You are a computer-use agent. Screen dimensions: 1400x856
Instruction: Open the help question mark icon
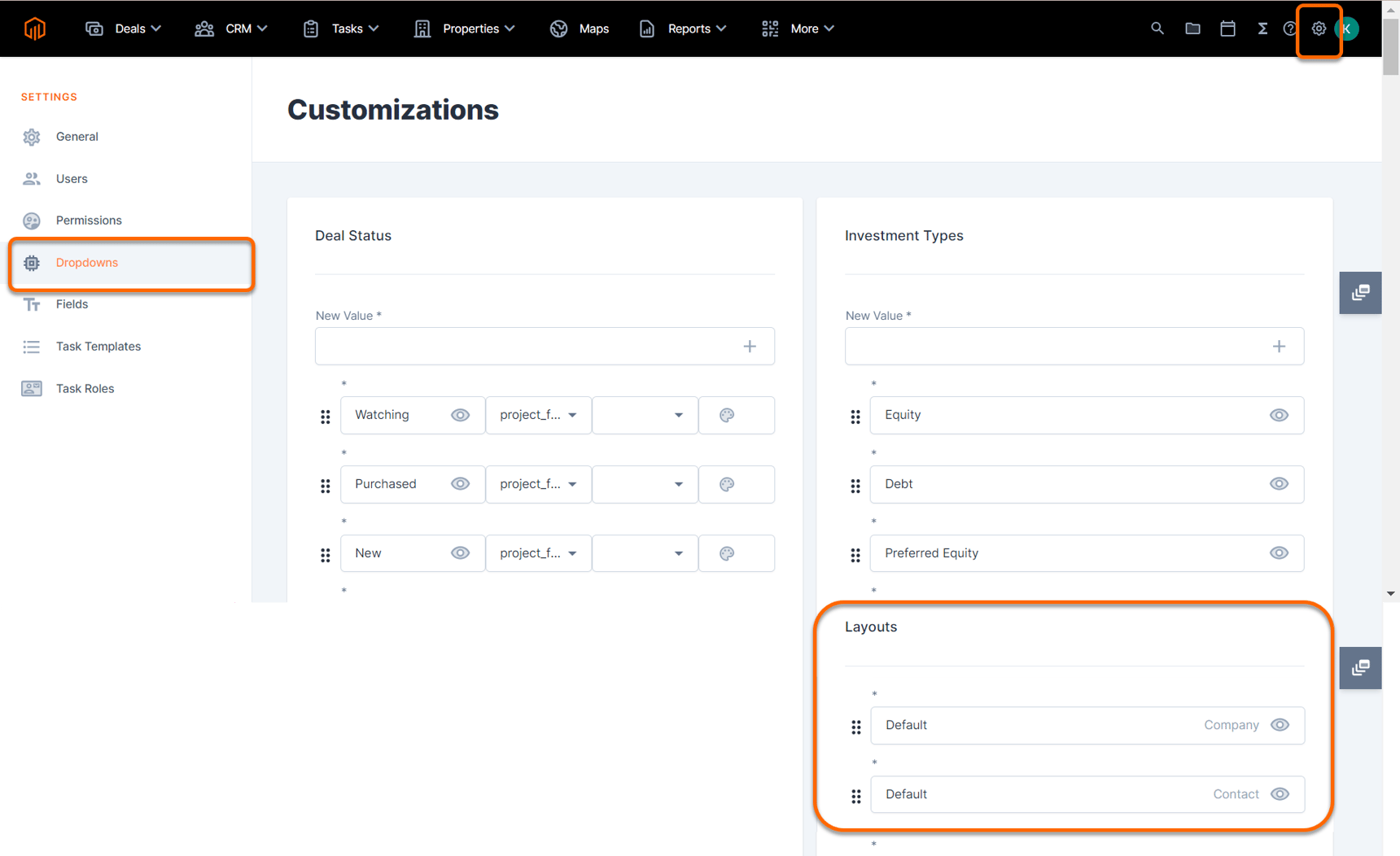(x=1290, y=30)
